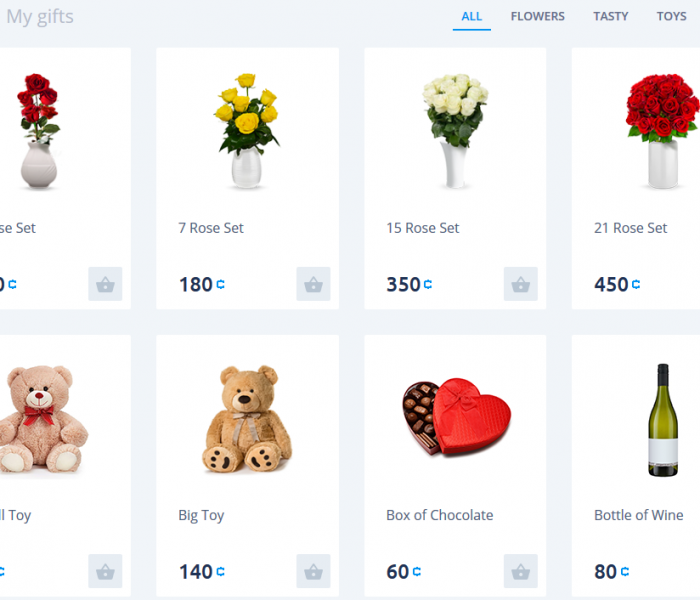The width and height of the screenshot is (700, 600).
Task: Click the yellow roses image
Action: (x=247, y=131)
